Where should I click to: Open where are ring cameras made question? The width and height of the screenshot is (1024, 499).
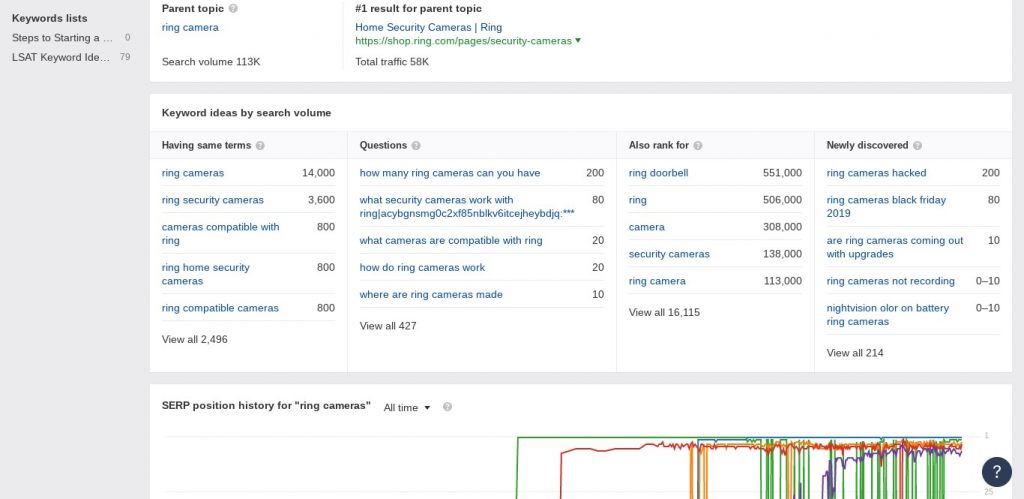[431, 295]
